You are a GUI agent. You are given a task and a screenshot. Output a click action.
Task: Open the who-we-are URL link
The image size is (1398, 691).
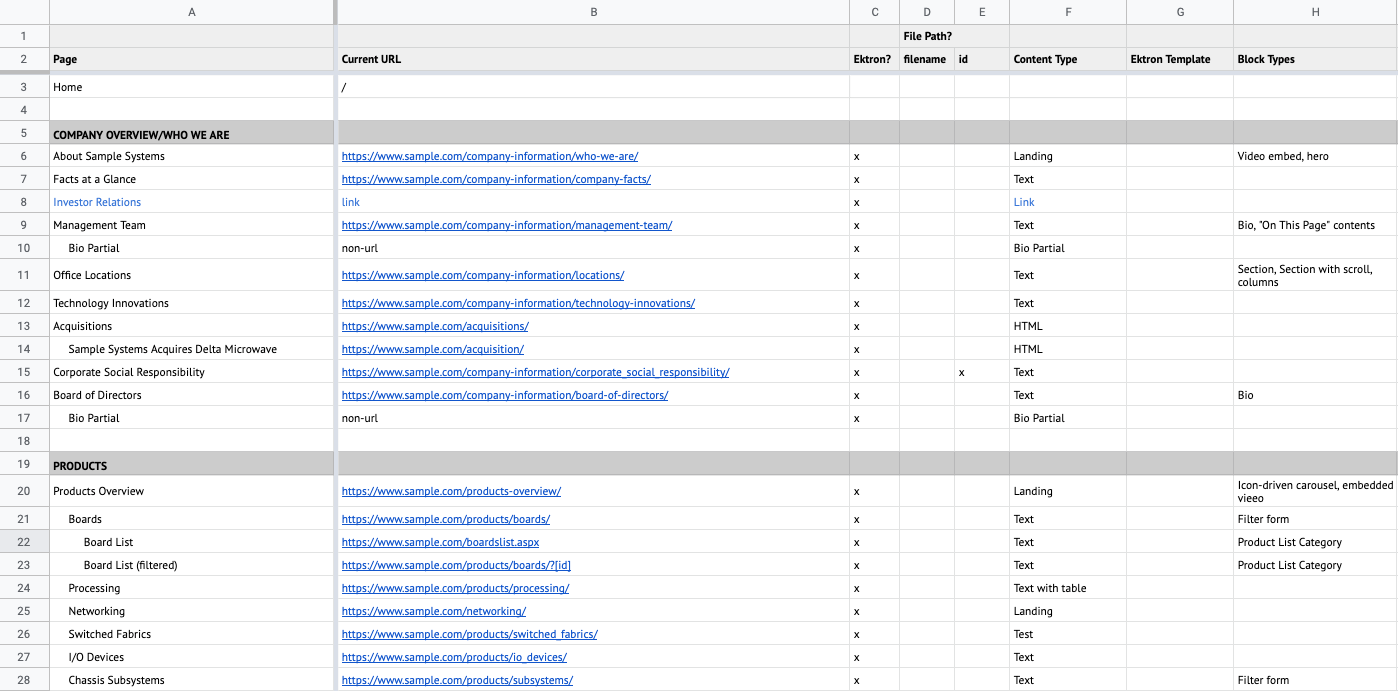(489, 156)
